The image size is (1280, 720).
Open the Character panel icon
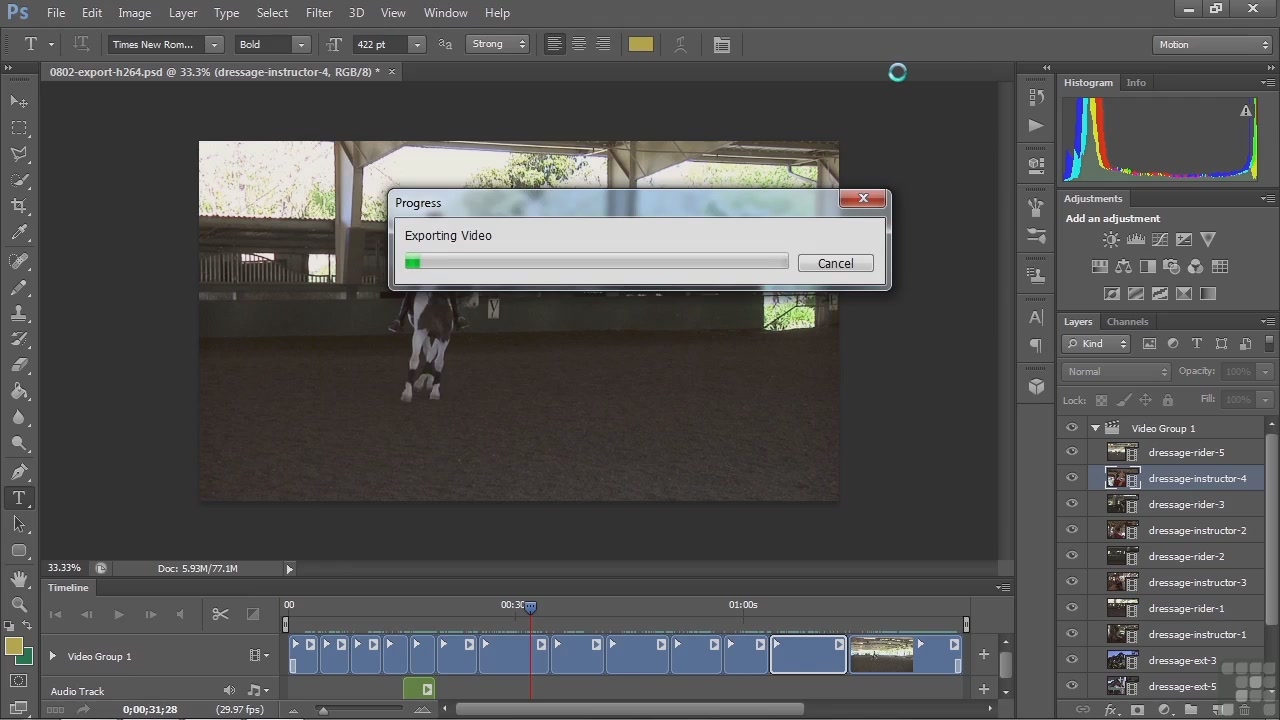(x=1036, y=317)
